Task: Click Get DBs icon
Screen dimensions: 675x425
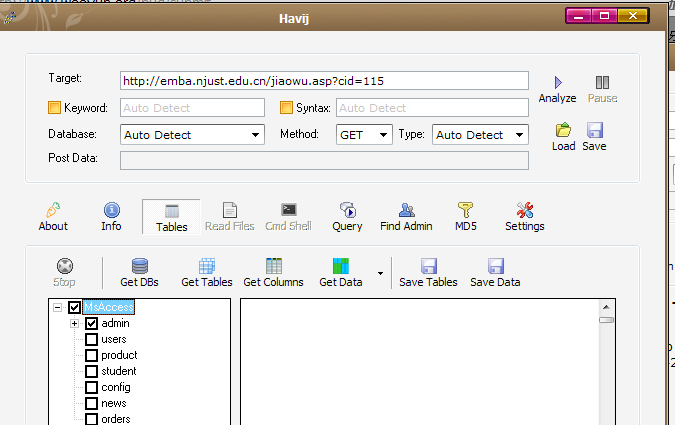Action: coord(139,266)
